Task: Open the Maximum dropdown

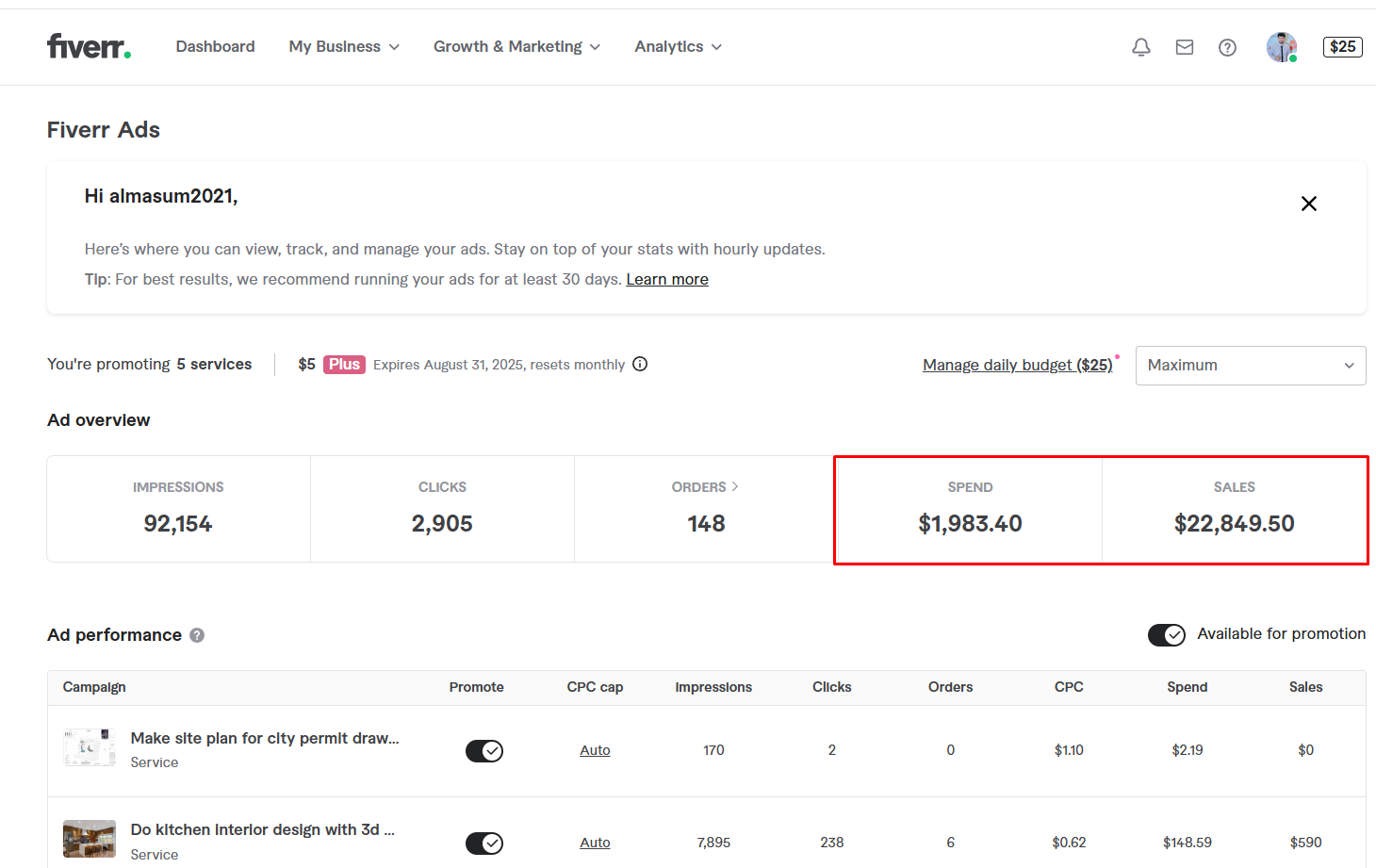Action: pos(1250,366)
